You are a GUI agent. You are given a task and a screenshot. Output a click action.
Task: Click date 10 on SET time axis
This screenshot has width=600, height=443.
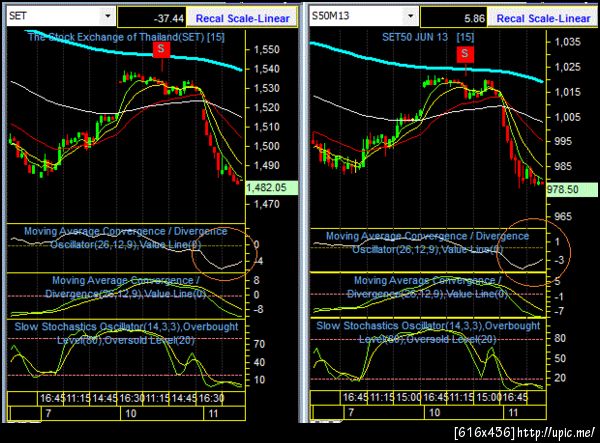131,413
